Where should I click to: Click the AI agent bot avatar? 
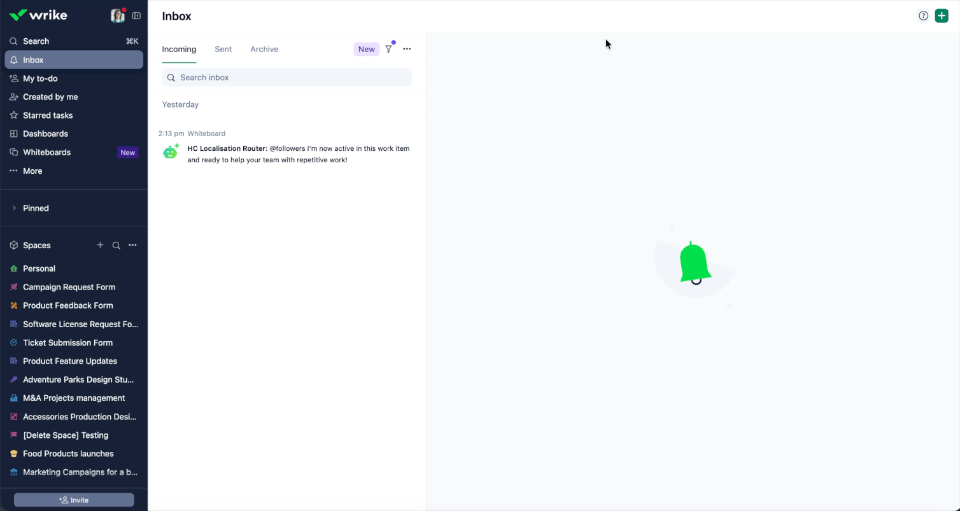(171, 151)
